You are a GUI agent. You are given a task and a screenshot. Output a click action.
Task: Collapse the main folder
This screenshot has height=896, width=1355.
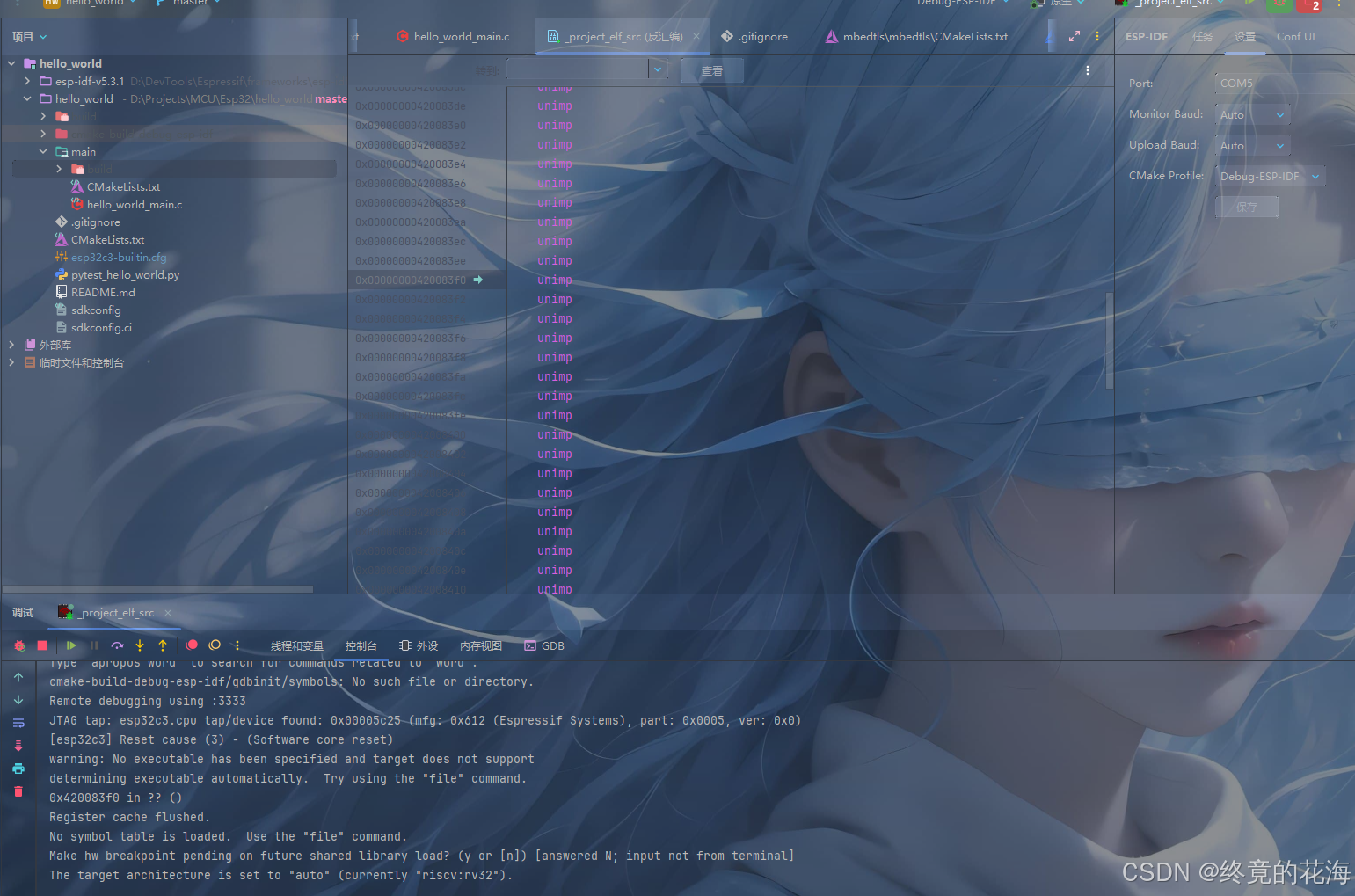coord(43,151)
